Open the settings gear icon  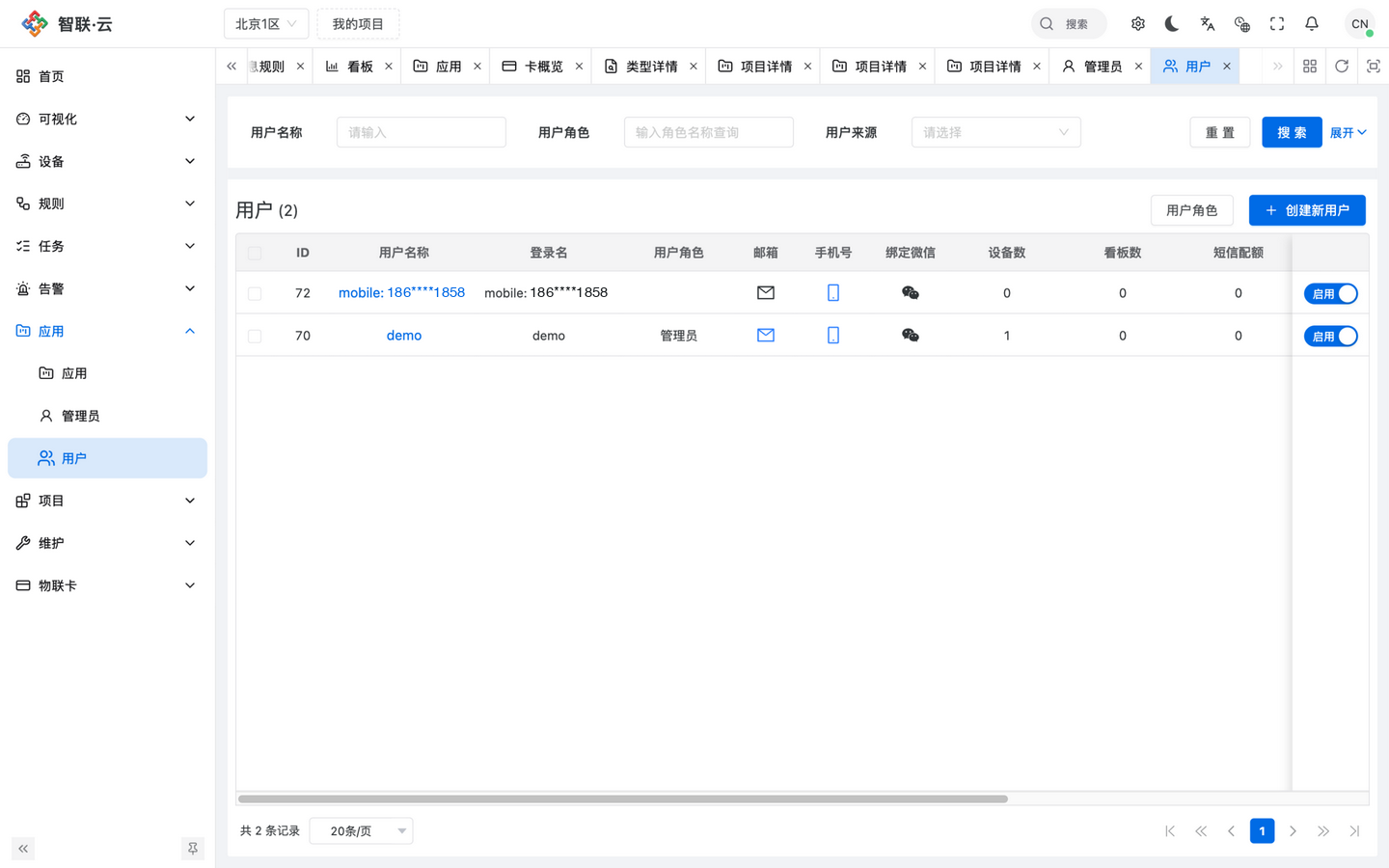tap(1138, 24)
